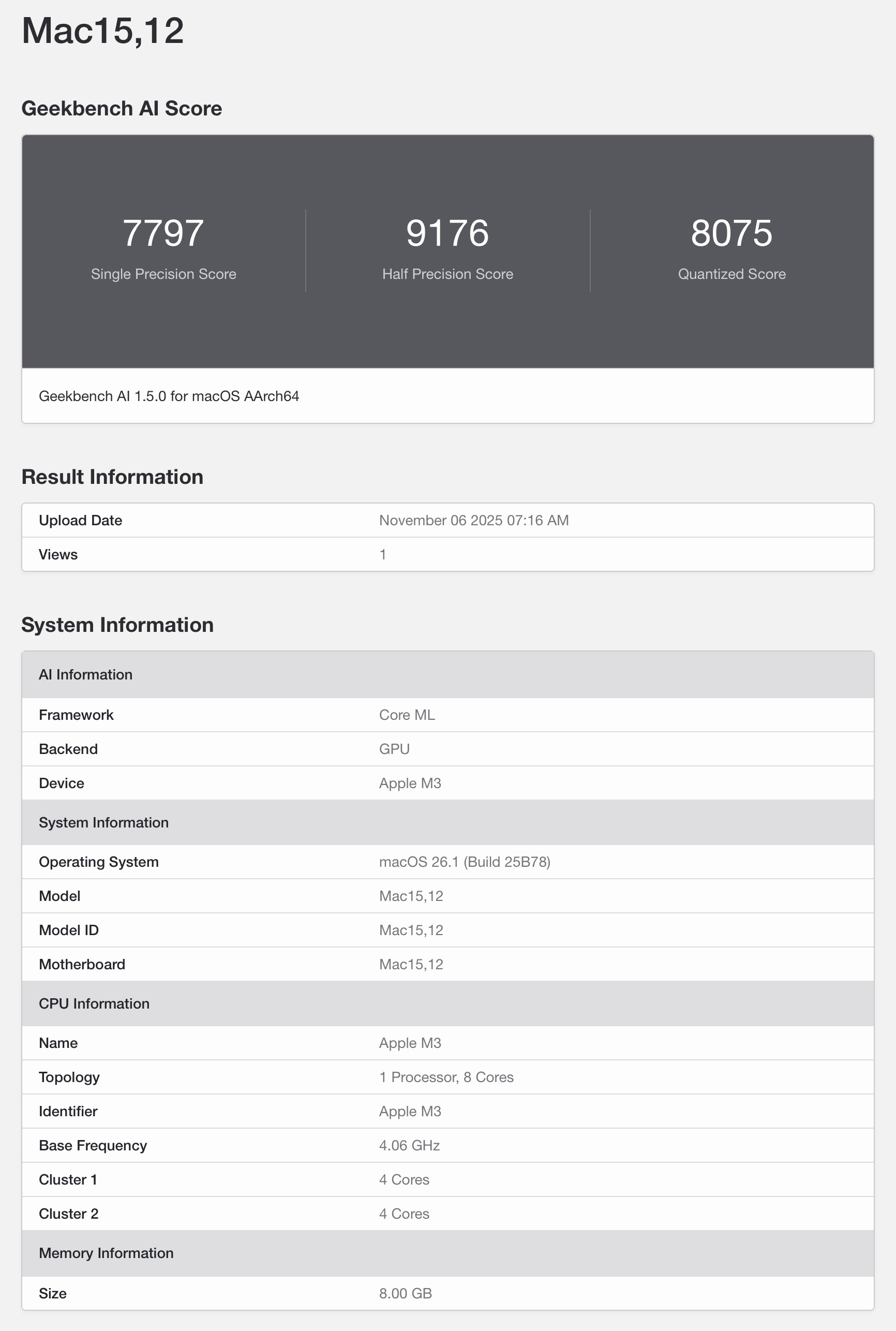The height and width of the screenshot is (1331, 896).
Task: Click the Model ID row label
Action: [x=69, y=930]
